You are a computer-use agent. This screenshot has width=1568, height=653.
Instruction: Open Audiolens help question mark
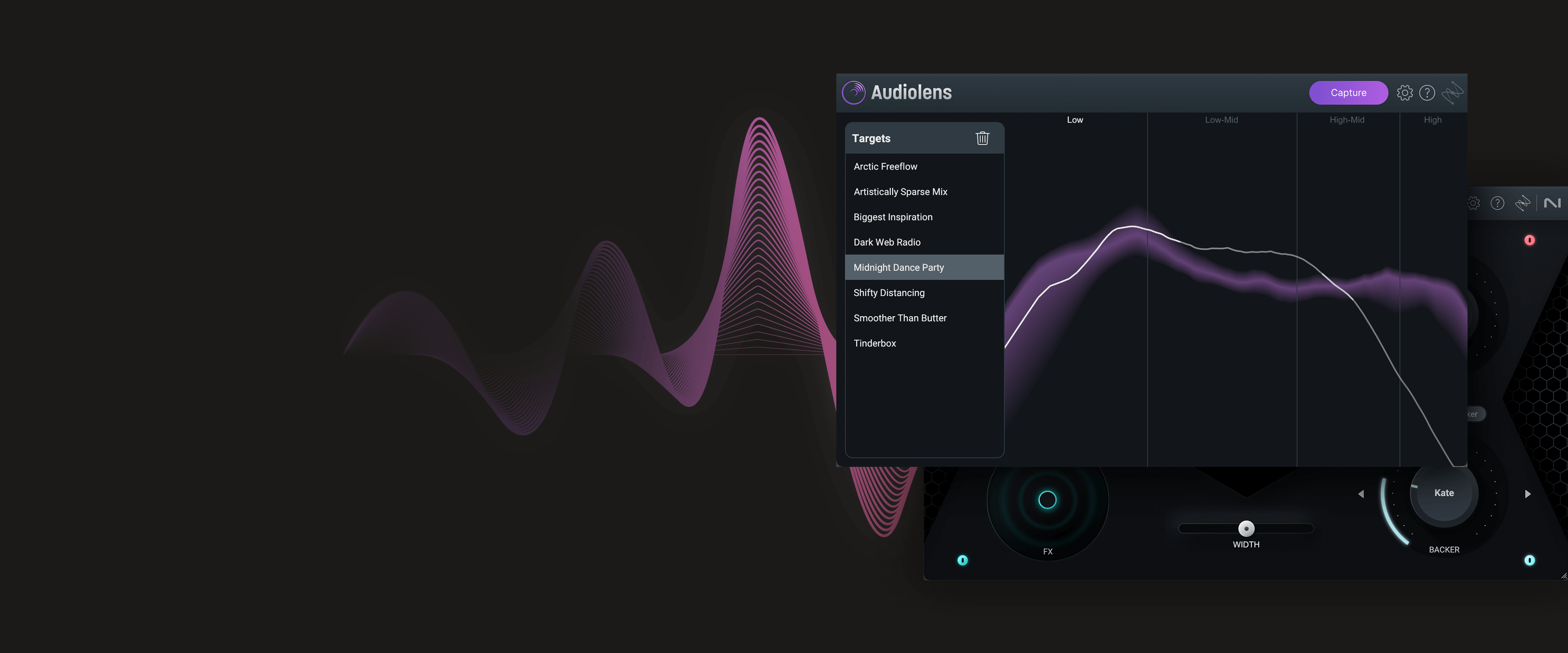pyautogui.click(x=1428, y=93)
